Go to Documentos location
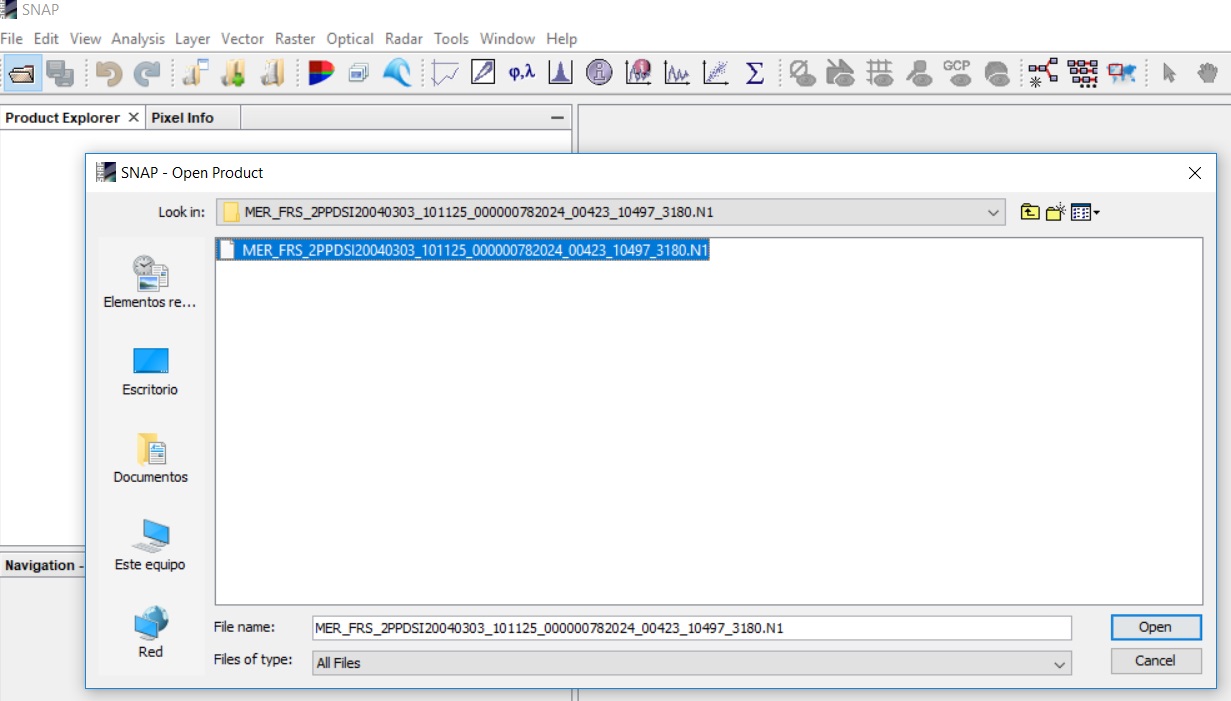This screenshot has width=1231, height=701. coord(150,459)
